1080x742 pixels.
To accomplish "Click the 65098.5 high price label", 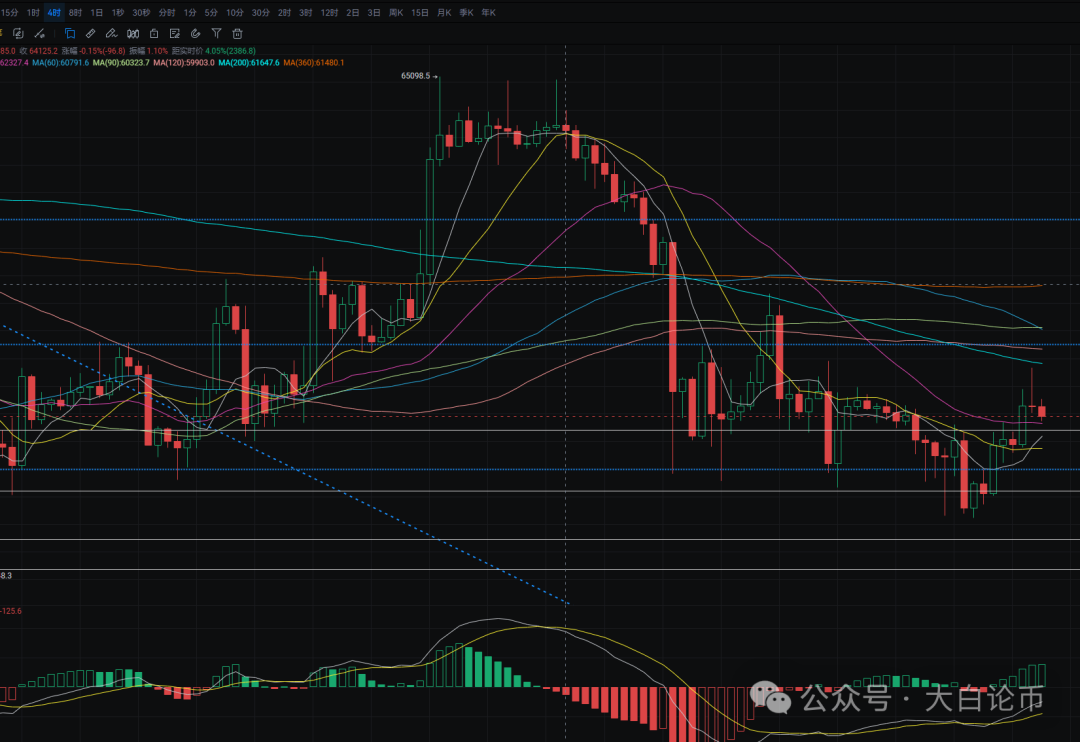I will tap(415, 76).
